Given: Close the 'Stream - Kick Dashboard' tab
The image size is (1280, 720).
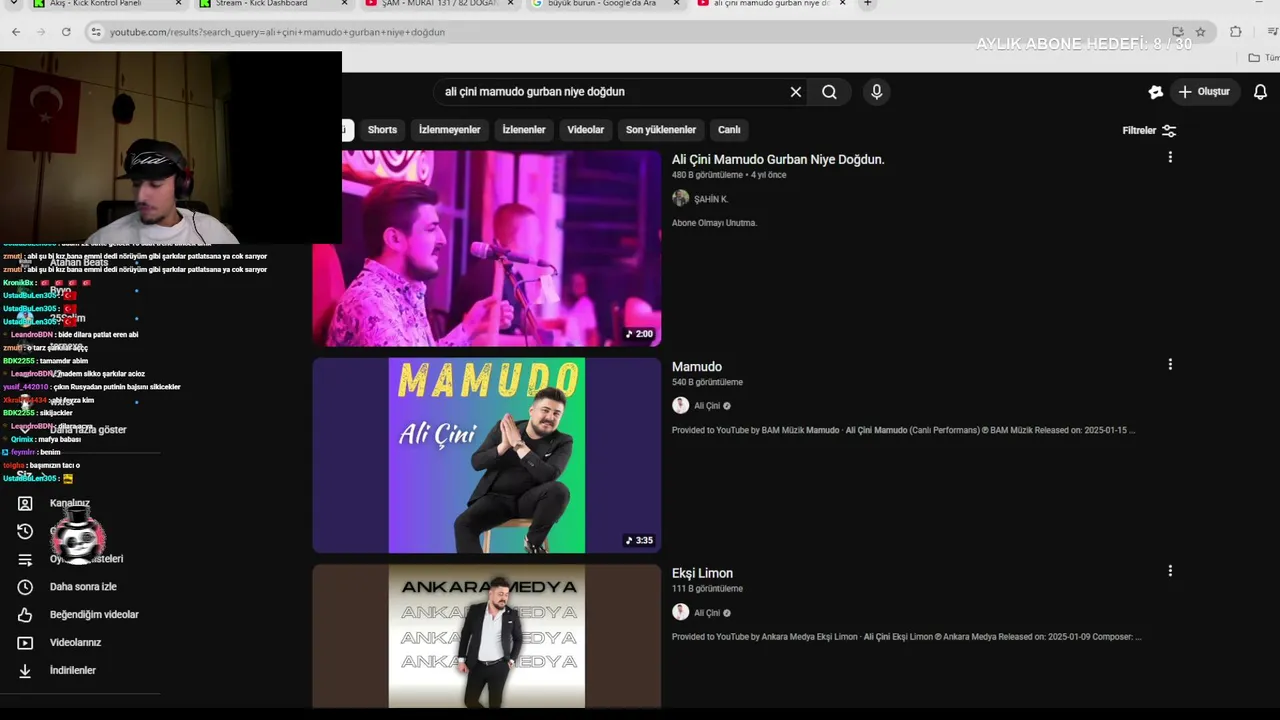Looking at the screenshot, I should tap(345, 4).
